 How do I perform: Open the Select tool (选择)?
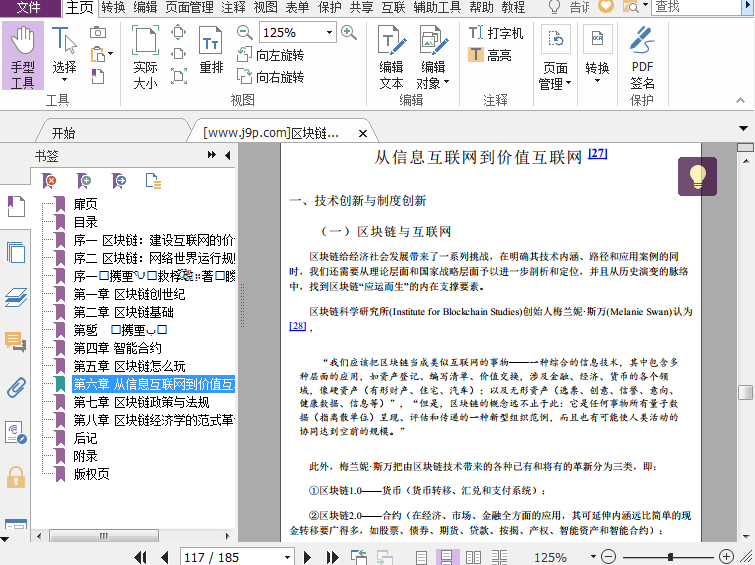pos(64,53)
